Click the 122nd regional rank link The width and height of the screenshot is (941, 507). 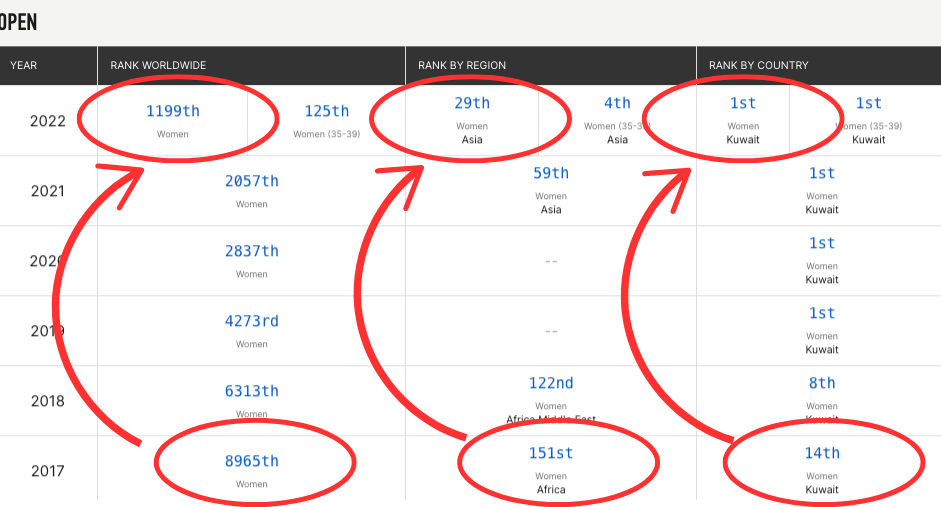(x=551, y=383)
